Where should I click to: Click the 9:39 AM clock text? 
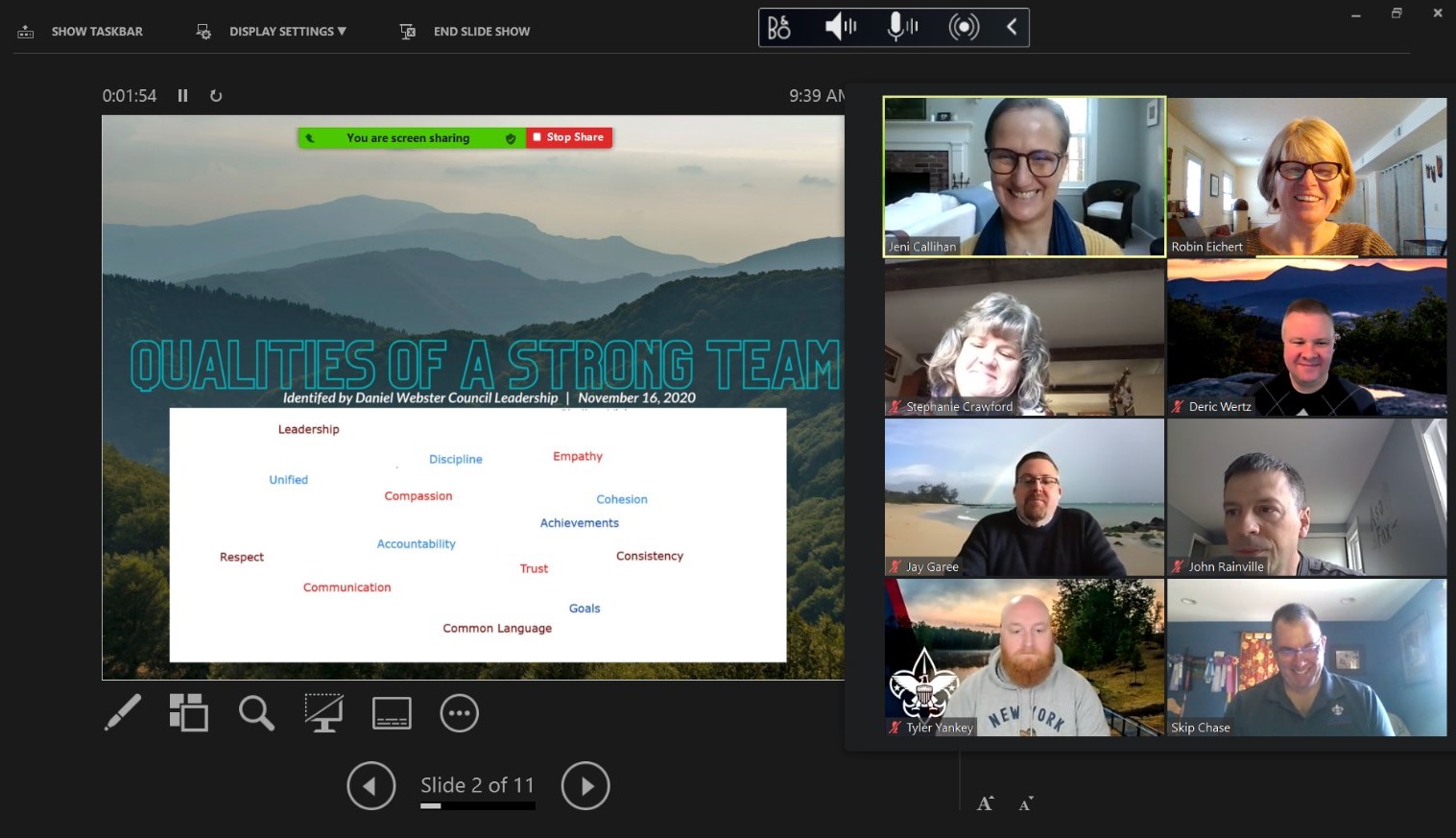click(817, 96)
